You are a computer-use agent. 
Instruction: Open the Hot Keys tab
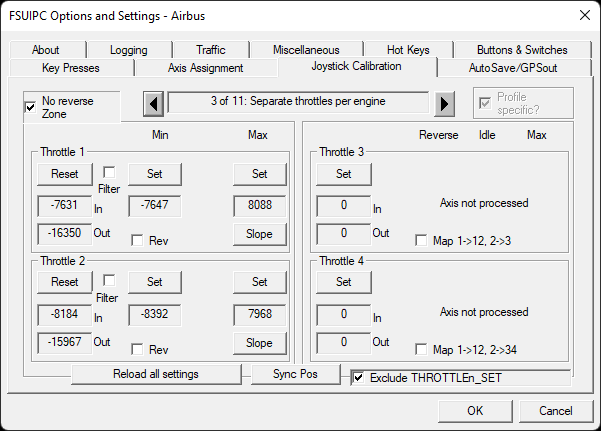coord(408,50)
